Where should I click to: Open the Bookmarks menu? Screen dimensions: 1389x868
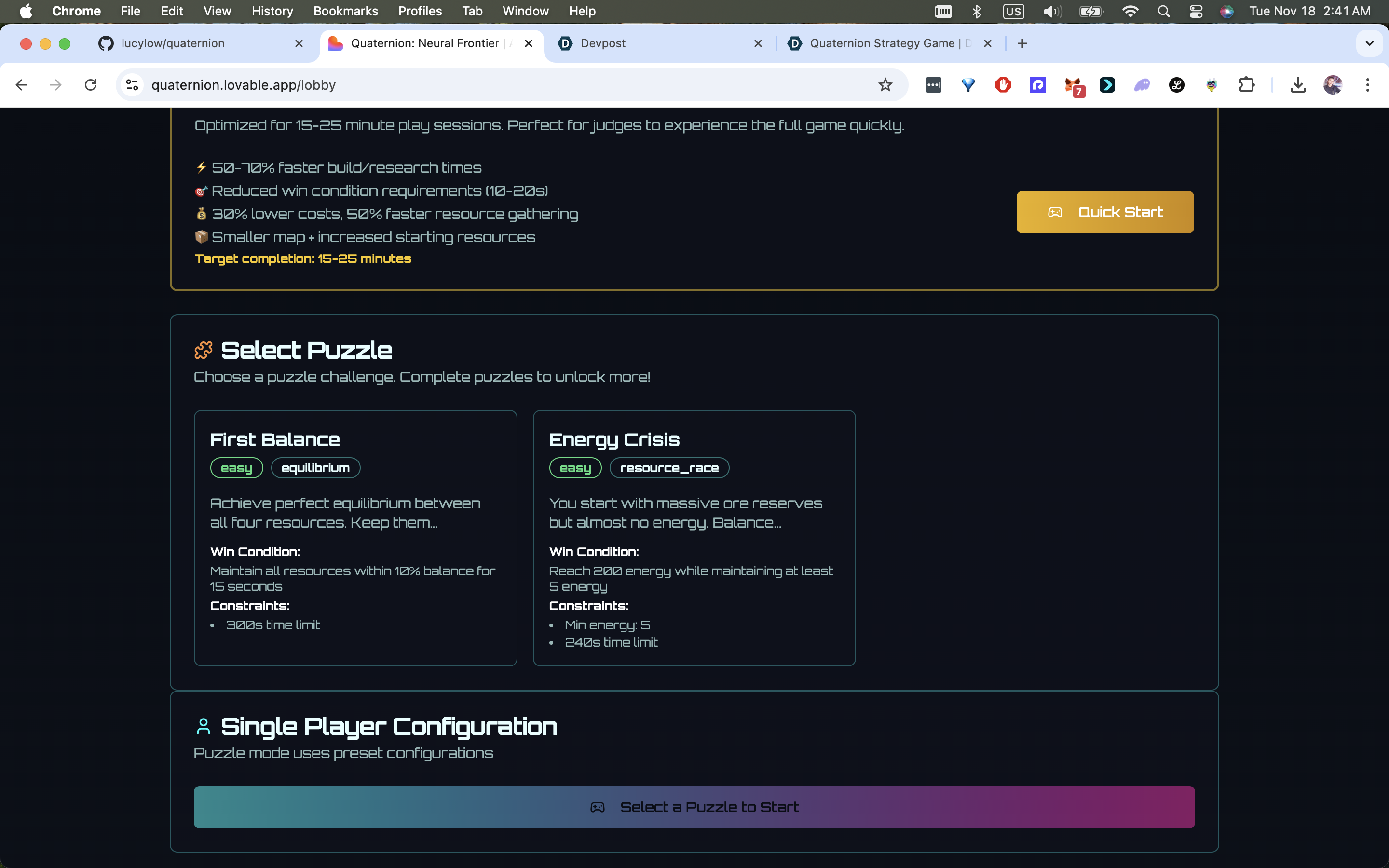(x=345, y=11)
